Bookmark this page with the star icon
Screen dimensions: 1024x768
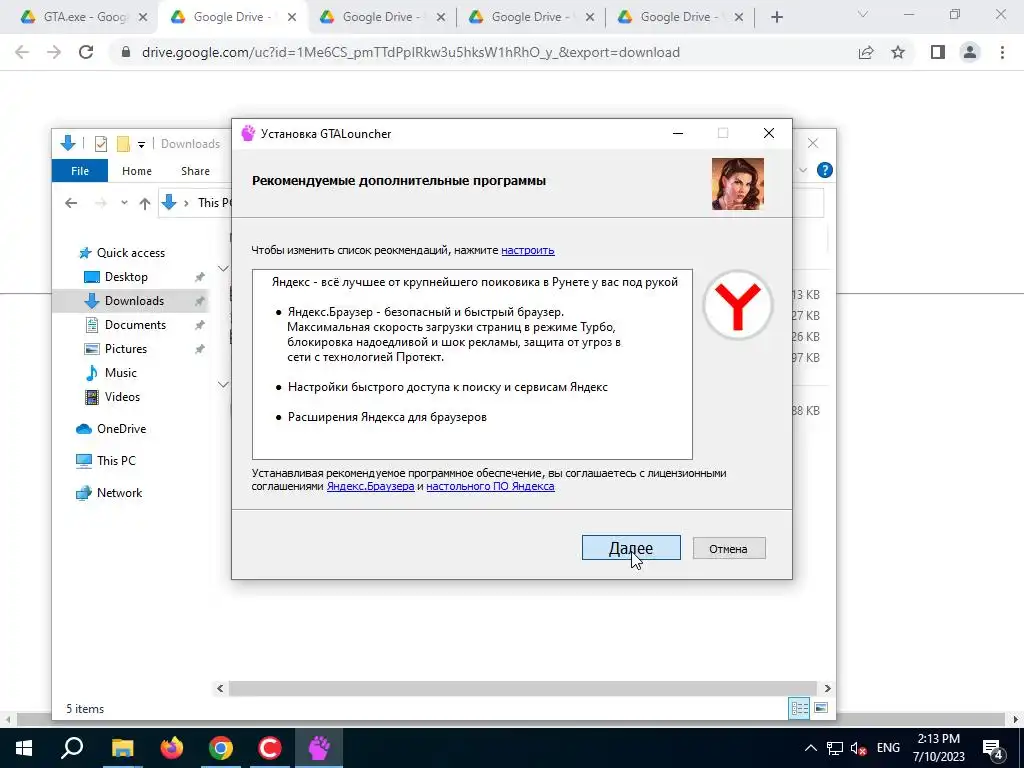[x=898, y=52]
